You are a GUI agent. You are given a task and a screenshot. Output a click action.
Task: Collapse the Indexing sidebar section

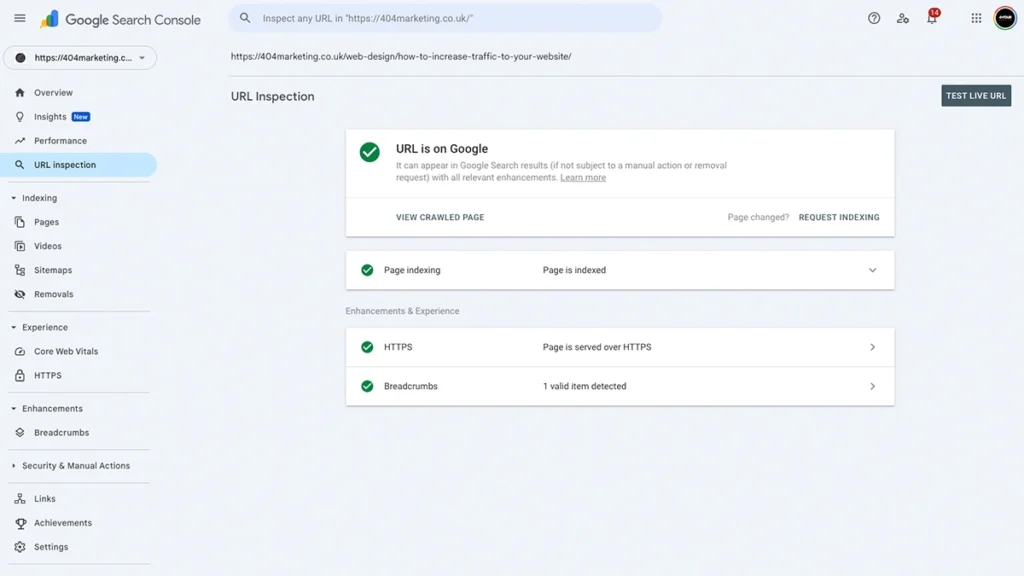[39, 198]
